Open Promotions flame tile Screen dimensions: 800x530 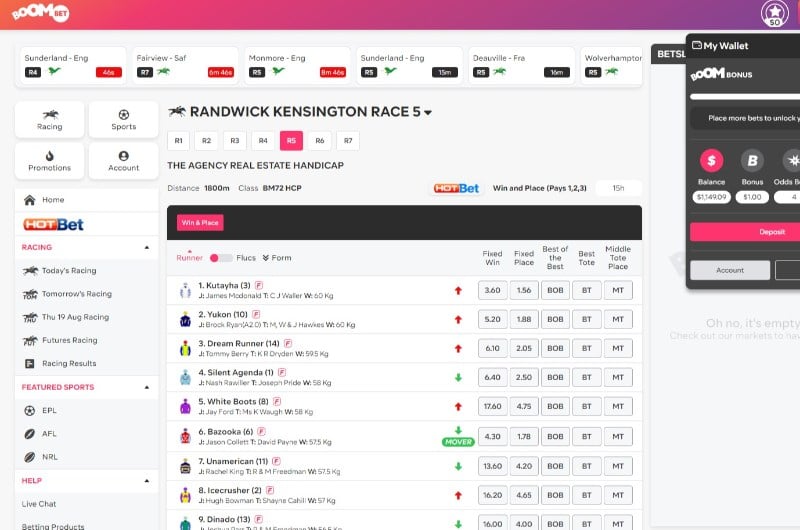49,161
